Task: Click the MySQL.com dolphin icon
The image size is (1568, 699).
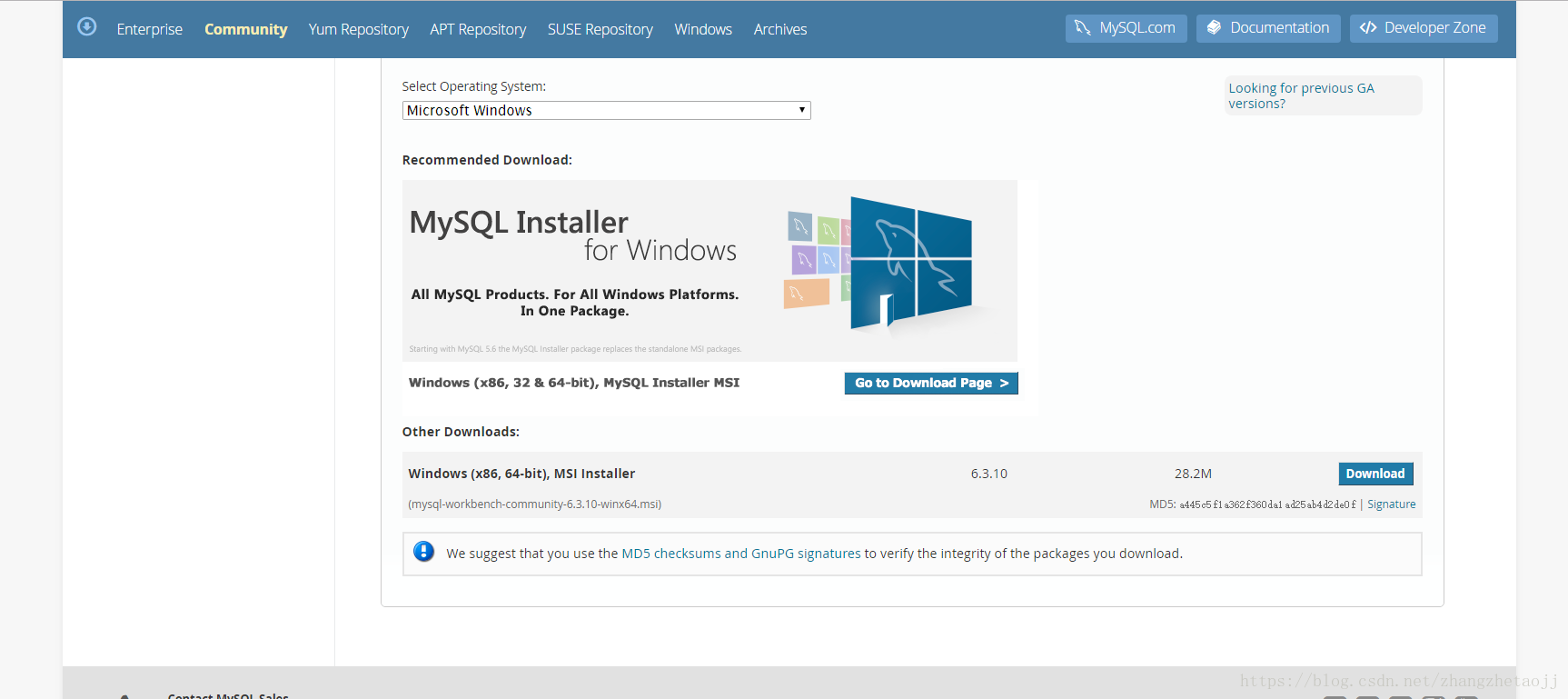Action: coord(1082,28)
